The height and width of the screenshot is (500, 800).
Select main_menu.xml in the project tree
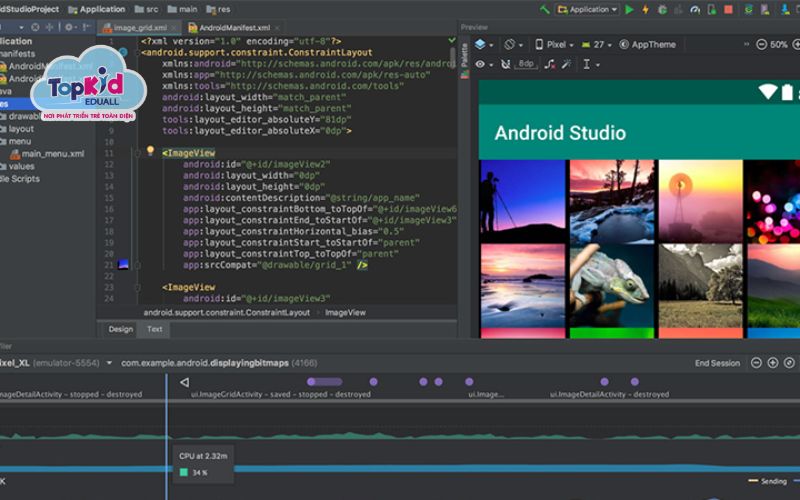47,154
